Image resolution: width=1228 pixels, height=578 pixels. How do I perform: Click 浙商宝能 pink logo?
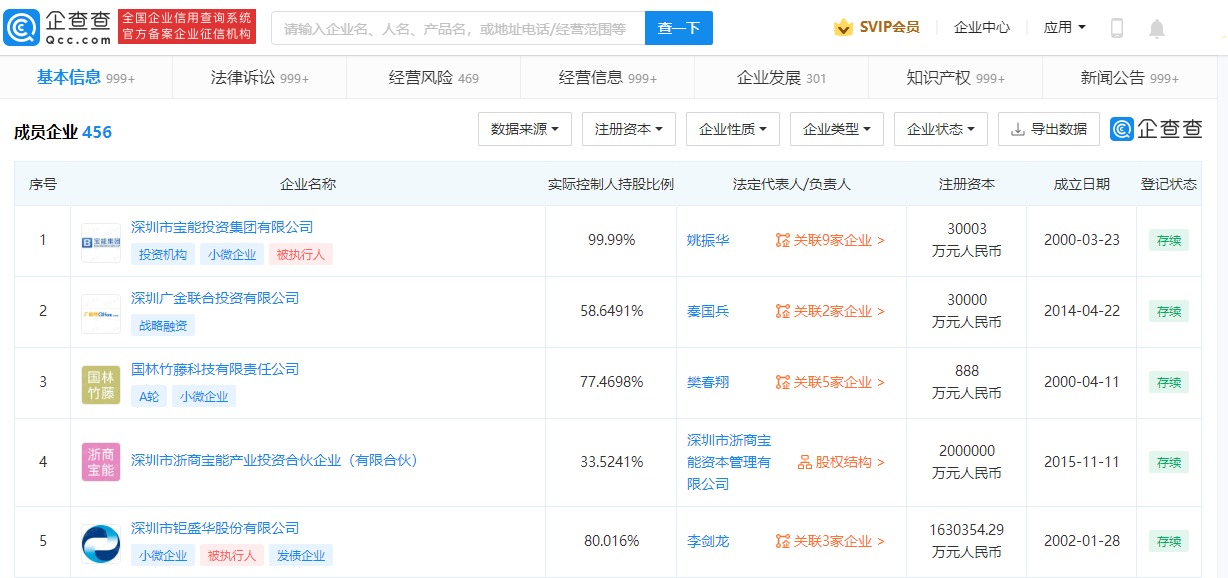pos(100,462)
